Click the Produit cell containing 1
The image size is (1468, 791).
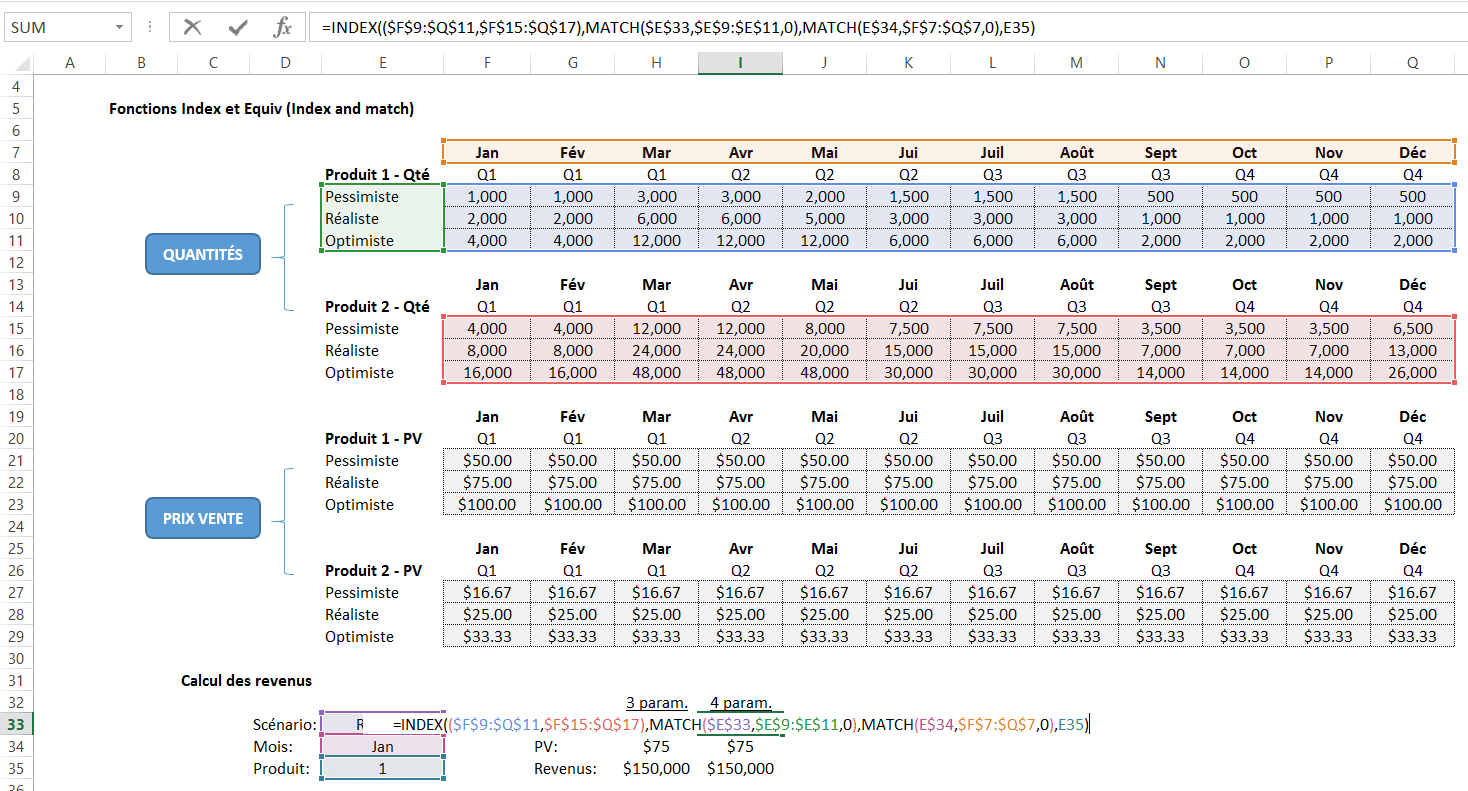pos(382,768)
